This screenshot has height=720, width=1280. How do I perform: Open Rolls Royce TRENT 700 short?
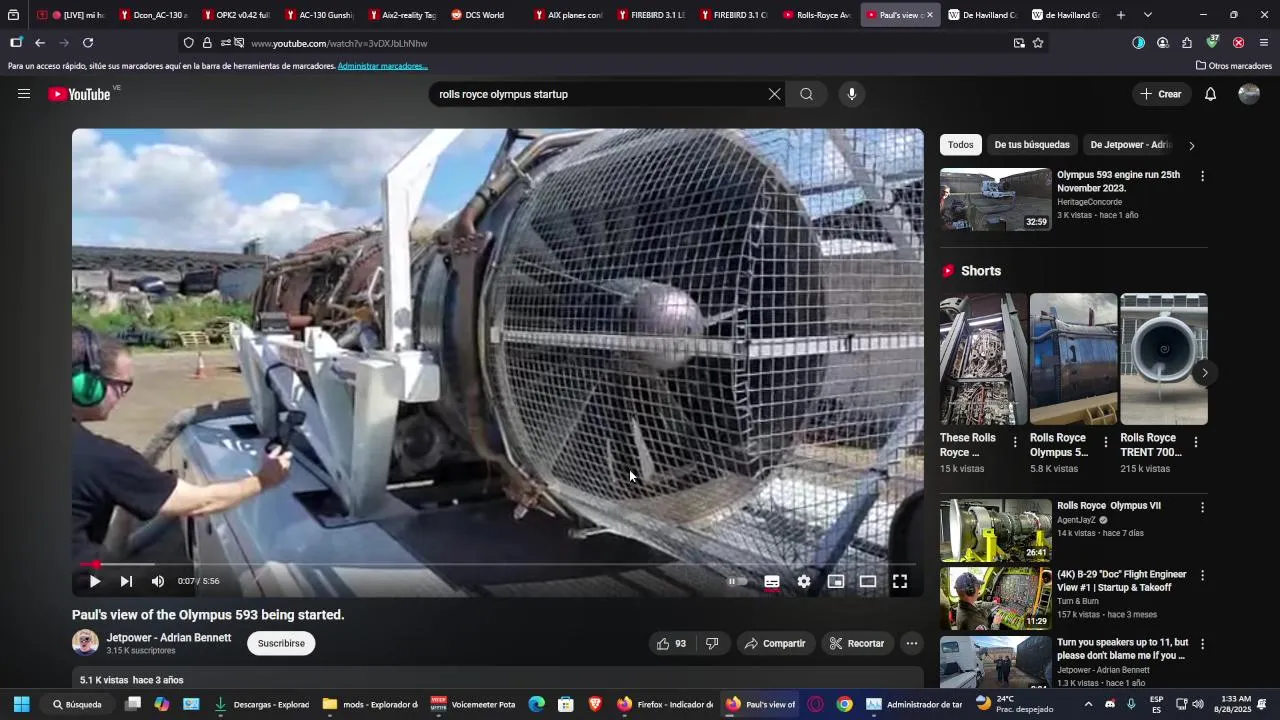1164,359
